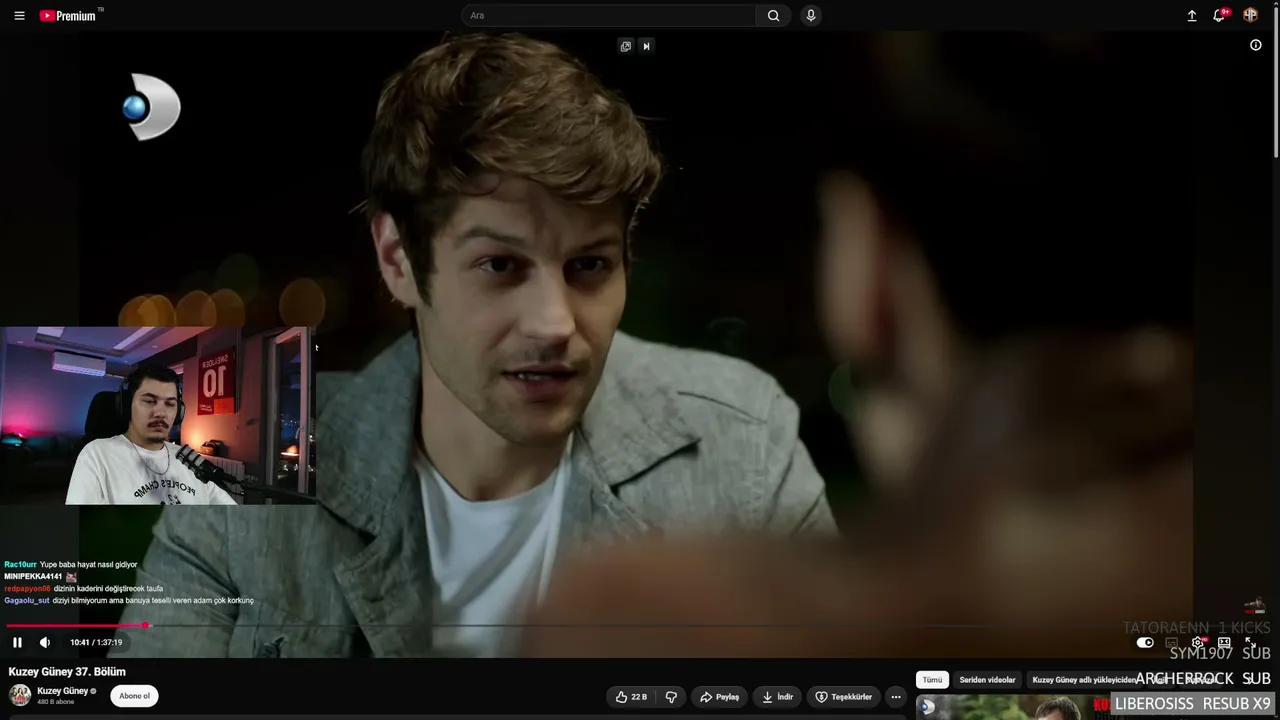
Task: Open the account avatar menu
Action: click(x=1250, y=15)
